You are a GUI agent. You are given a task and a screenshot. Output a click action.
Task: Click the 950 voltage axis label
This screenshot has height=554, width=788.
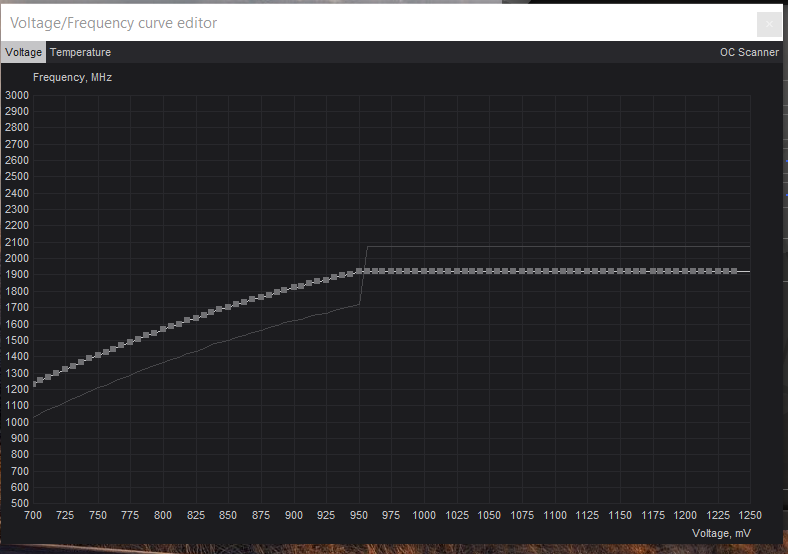pos(359,515)
